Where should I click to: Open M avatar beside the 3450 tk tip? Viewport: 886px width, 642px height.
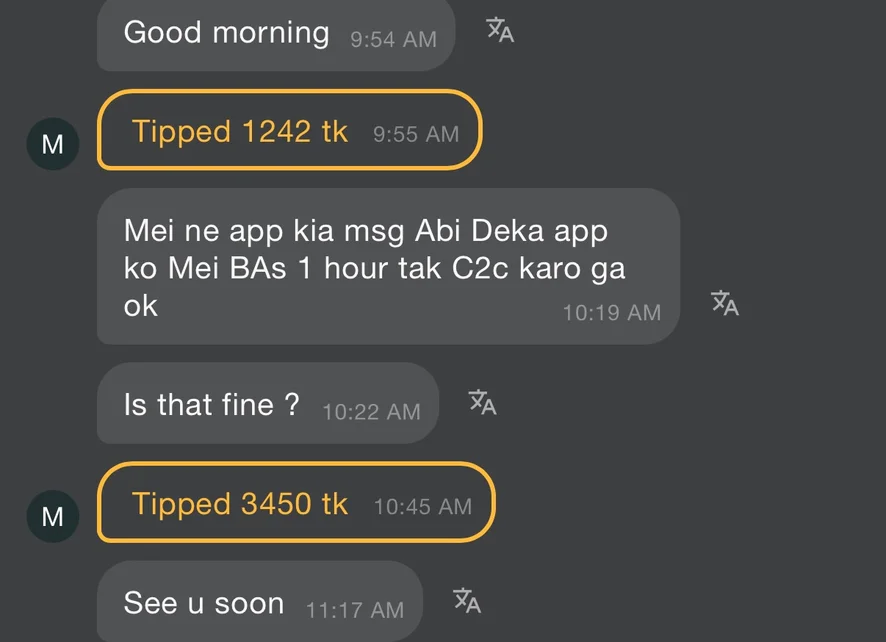tap(52, 516)
